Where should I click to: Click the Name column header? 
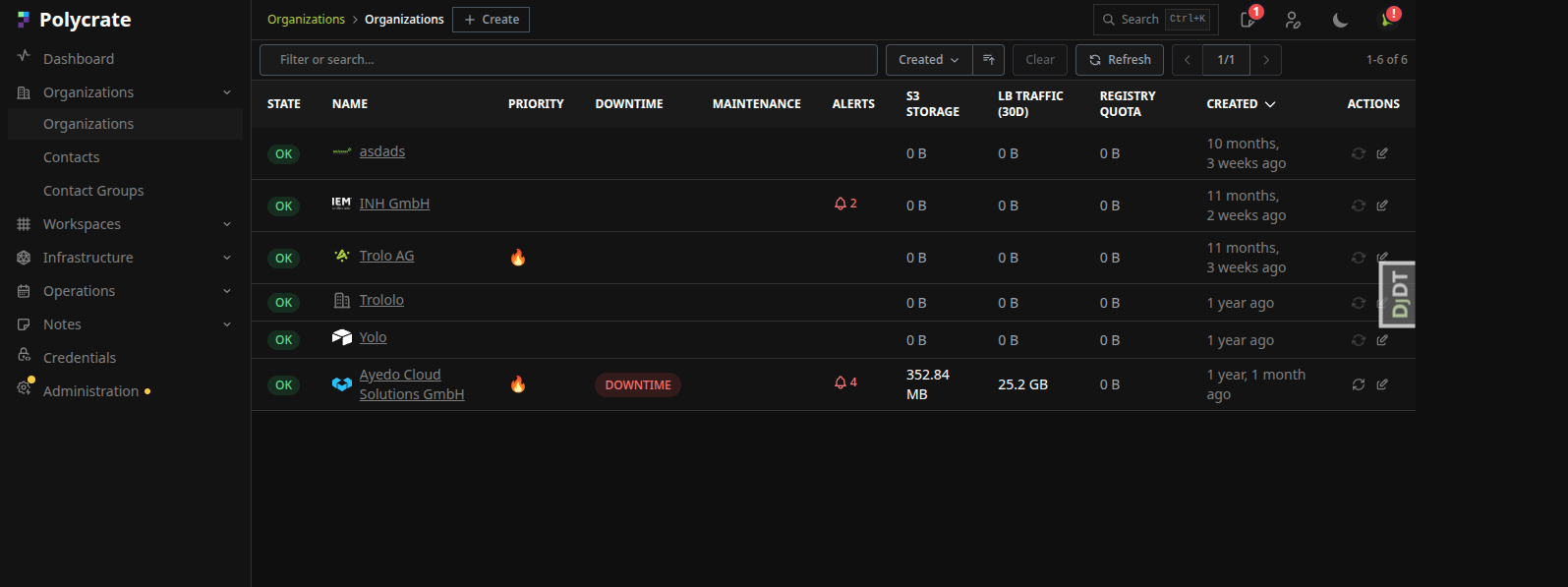[x=350, y=104]
